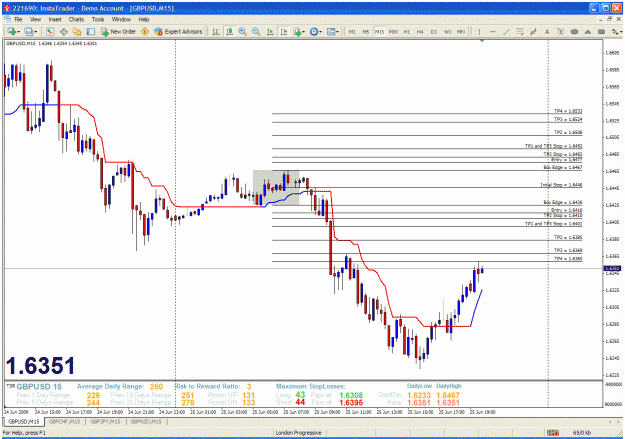Open the Insert menu
Viewport: 625px width, 439px height.
coord(55,19)
